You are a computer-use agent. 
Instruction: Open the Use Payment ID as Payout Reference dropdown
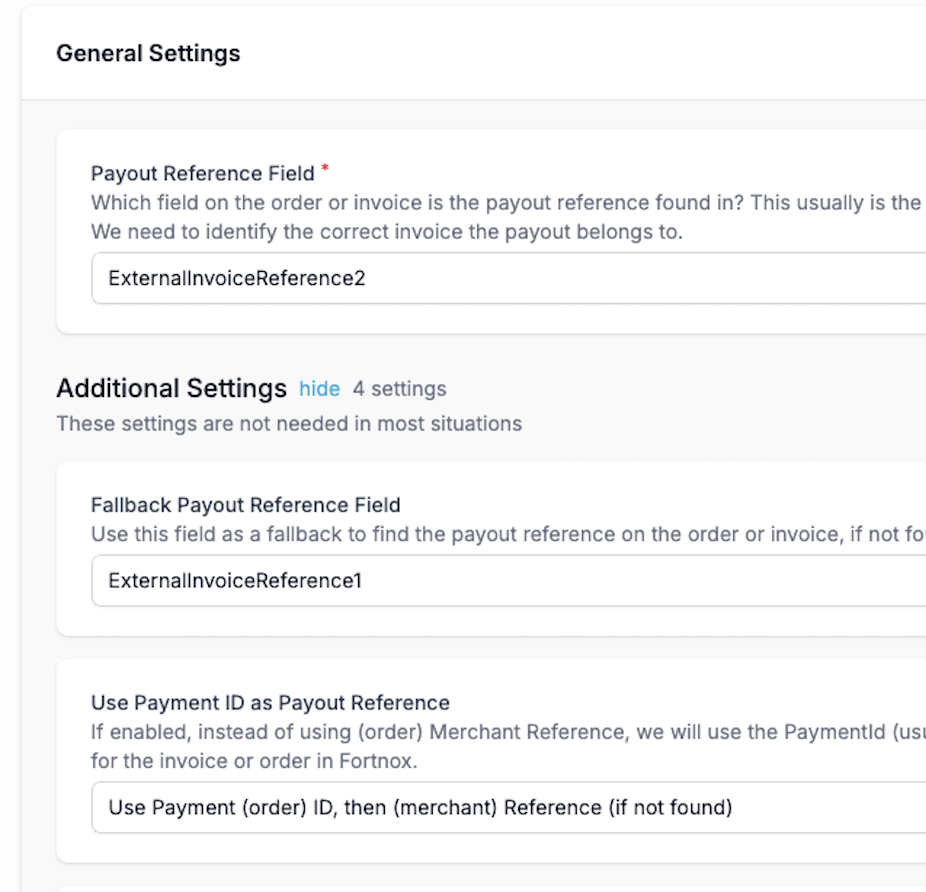click(508, 808)
